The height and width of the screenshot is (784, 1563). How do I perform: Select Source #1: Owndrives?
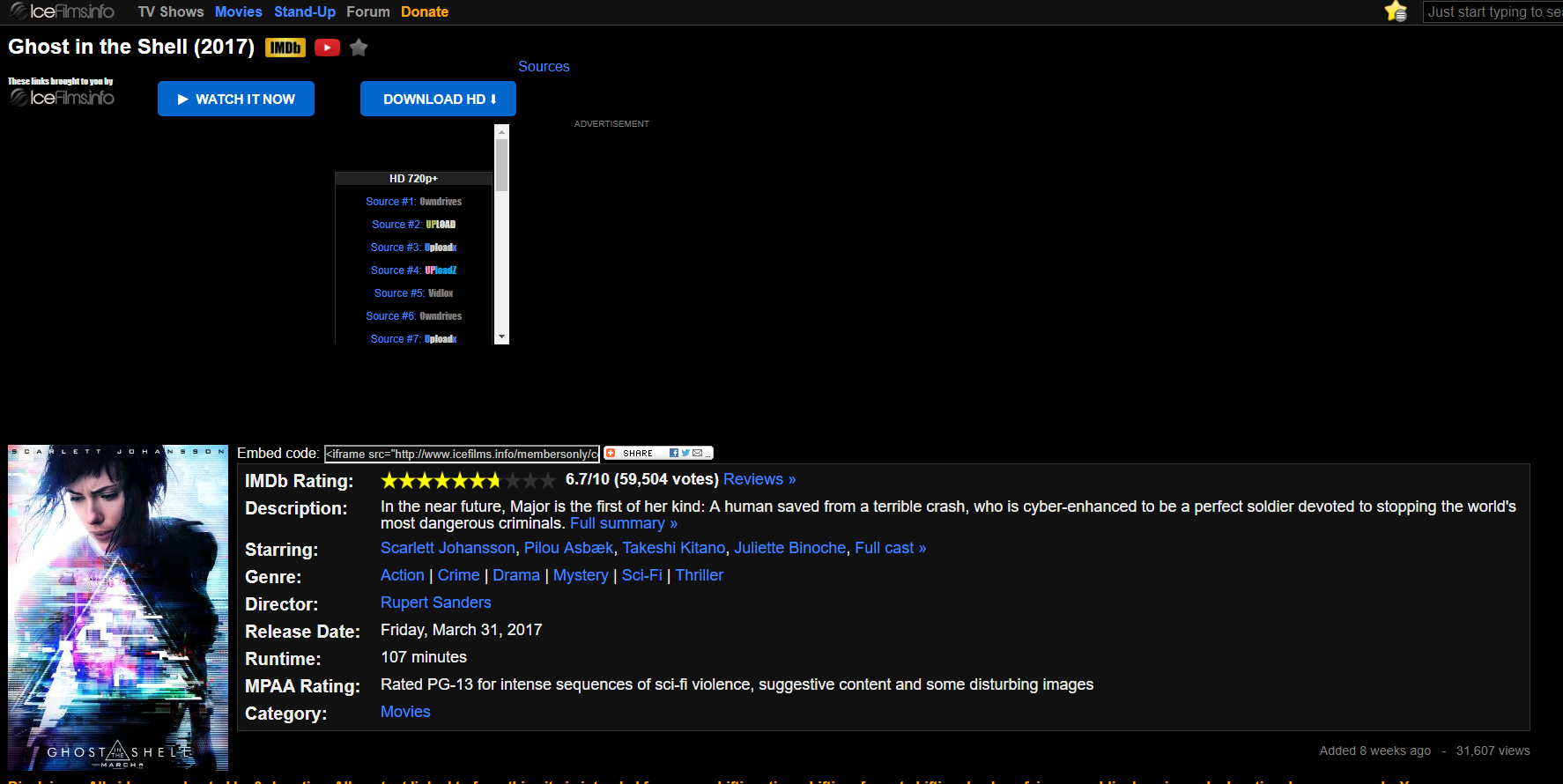pyautogui.click(x=414, y=202)
